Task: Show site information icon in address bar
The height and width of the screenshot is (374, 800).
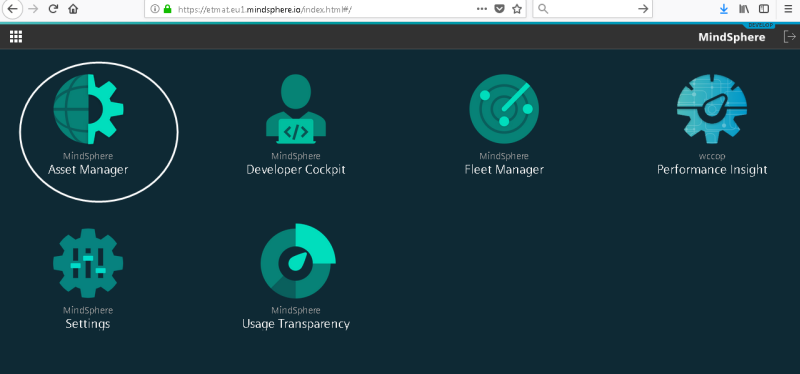Action: pos(155,9)
